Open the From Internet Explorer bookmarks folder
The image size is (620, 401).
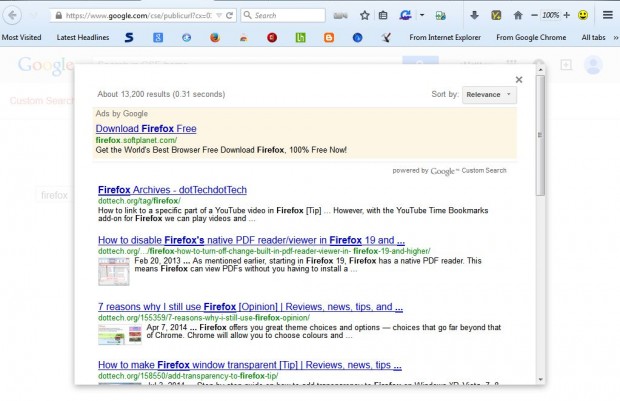click(x=445, y=38)
